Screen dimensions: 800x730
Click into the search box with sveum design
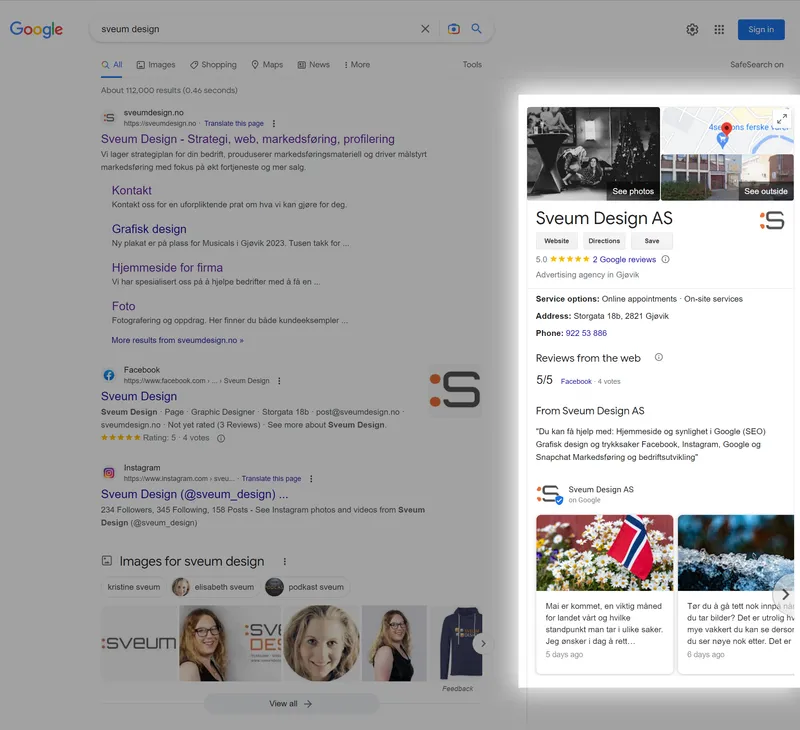[255, 29]
